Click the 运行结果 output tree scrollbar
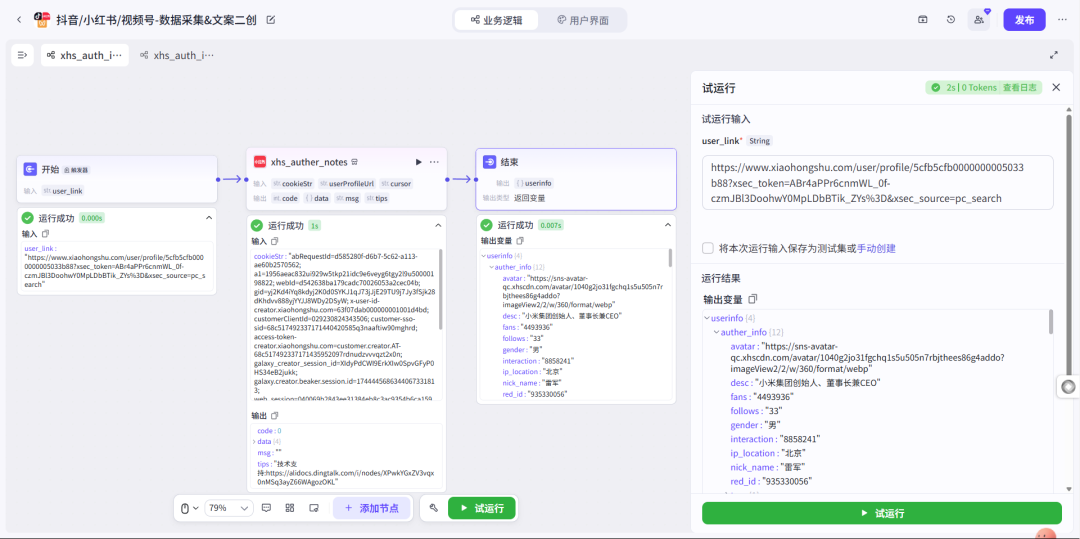1080x539 pixels. 1051,322
